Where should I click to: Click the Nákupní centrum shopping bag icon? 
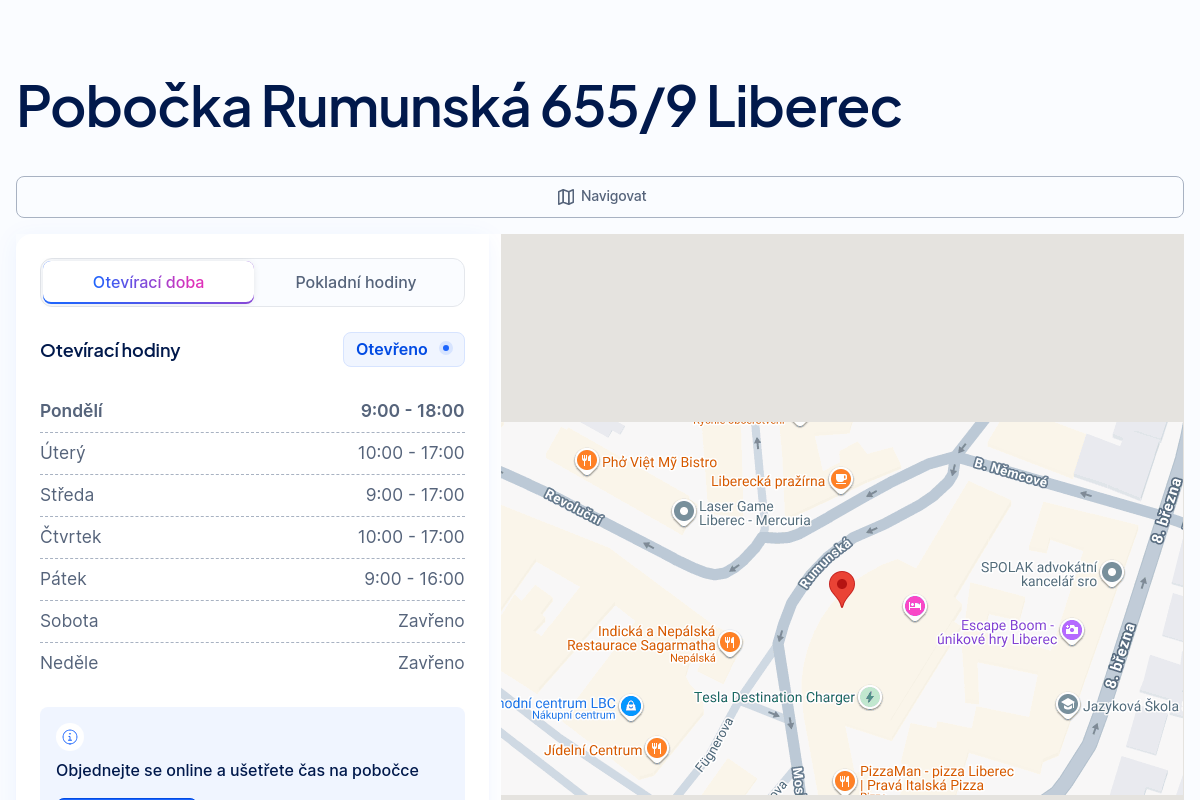coord(630,706)
